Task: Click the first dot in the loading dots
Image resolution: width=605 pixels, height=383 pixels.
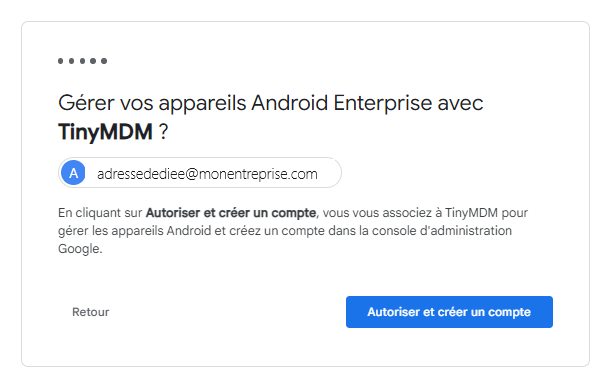Action: click(61, 61)
